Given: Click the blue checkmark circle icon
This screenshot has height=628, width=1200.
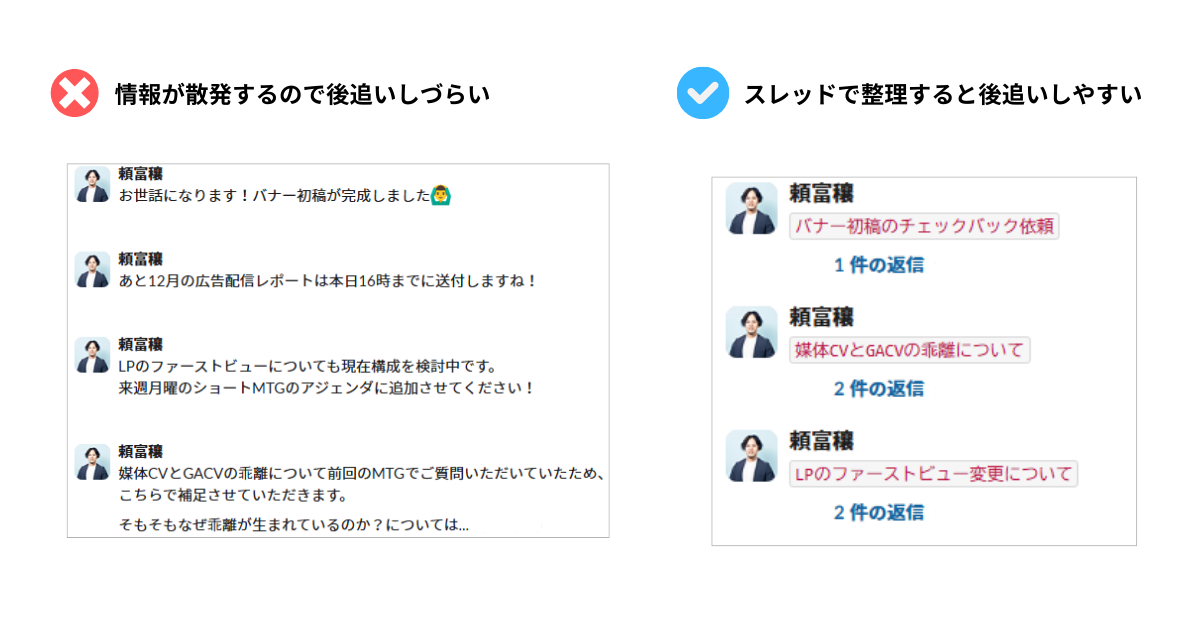Looking at the screenshot, I should 702,94.
